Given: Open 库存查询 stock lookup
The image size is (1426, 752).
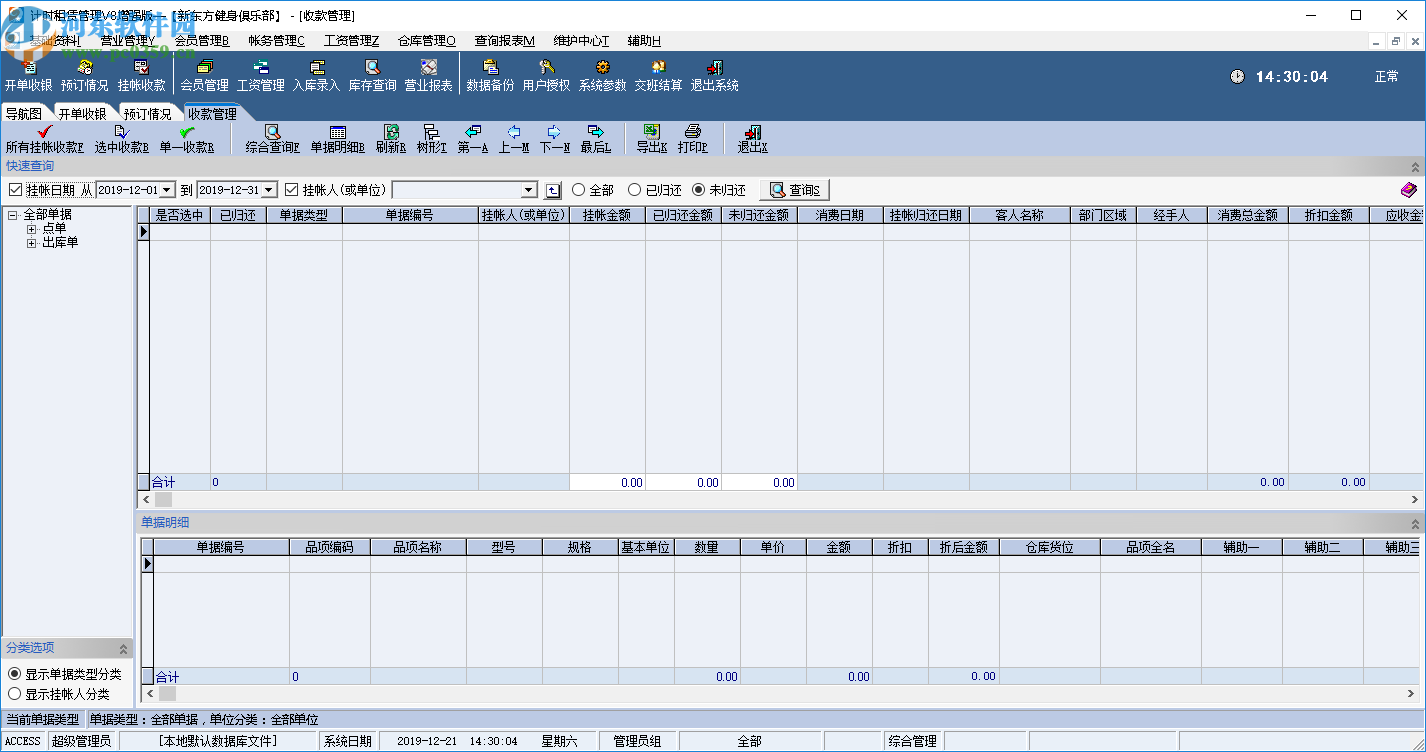Looking at the screenshot, I should coord(372,76).
